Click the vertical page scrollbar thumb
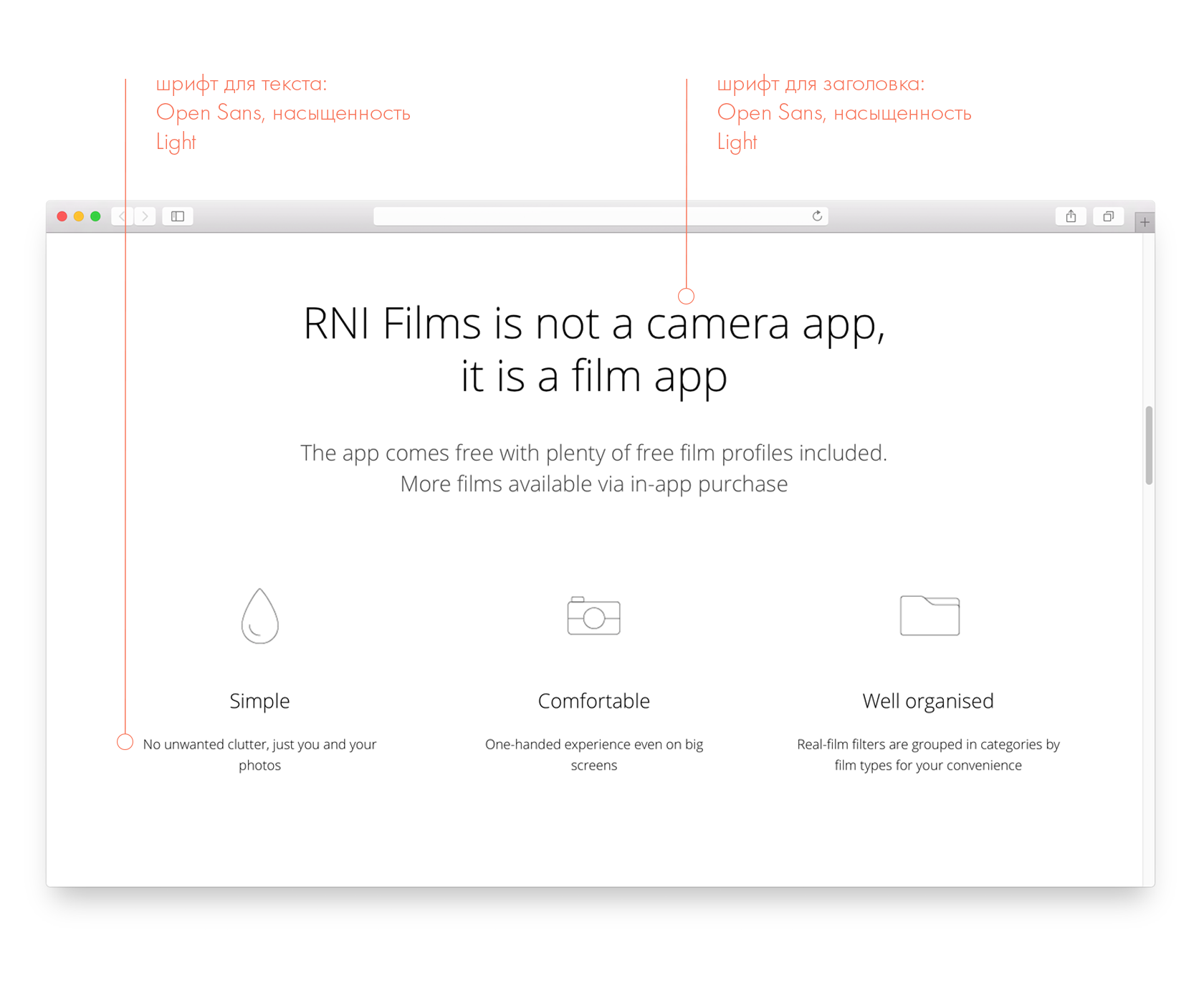 1149,446
